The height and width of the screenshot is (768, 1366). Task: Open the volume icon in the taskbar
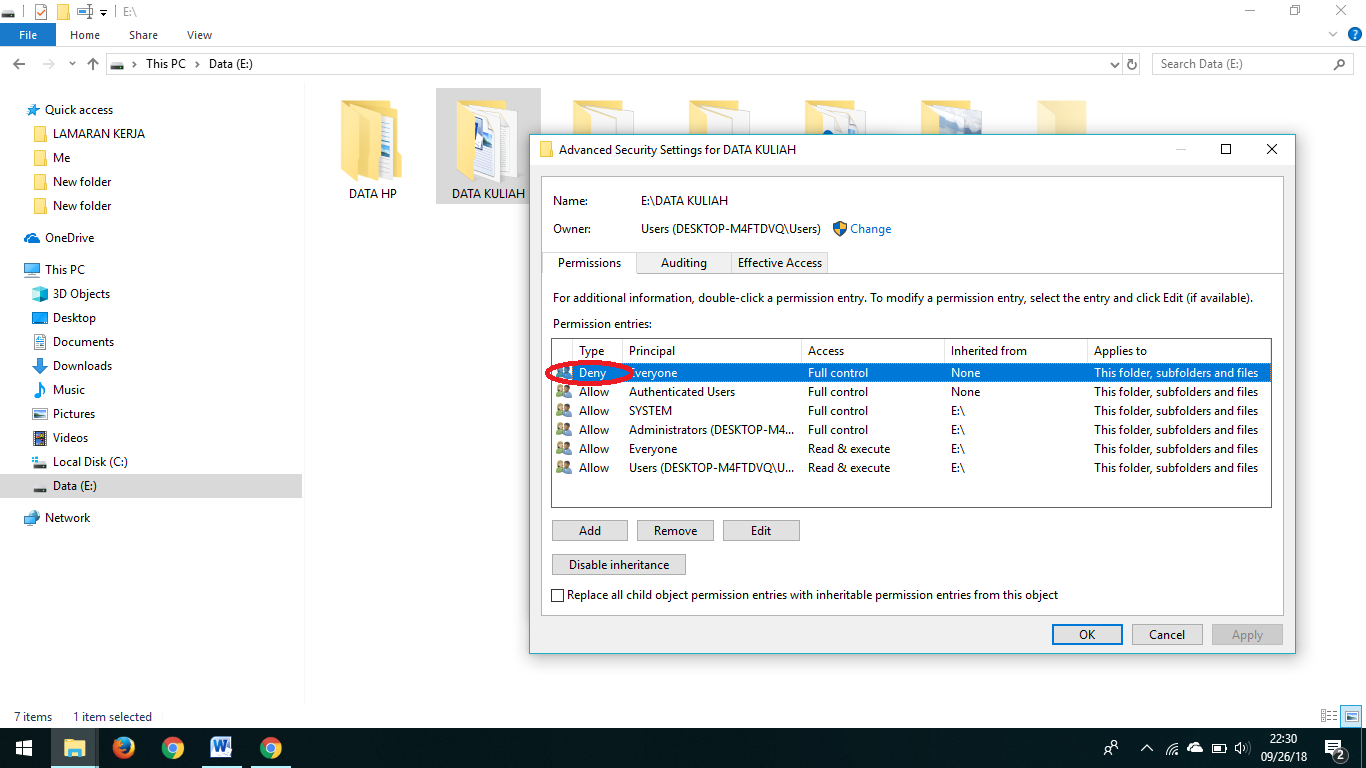[1241, 747]
